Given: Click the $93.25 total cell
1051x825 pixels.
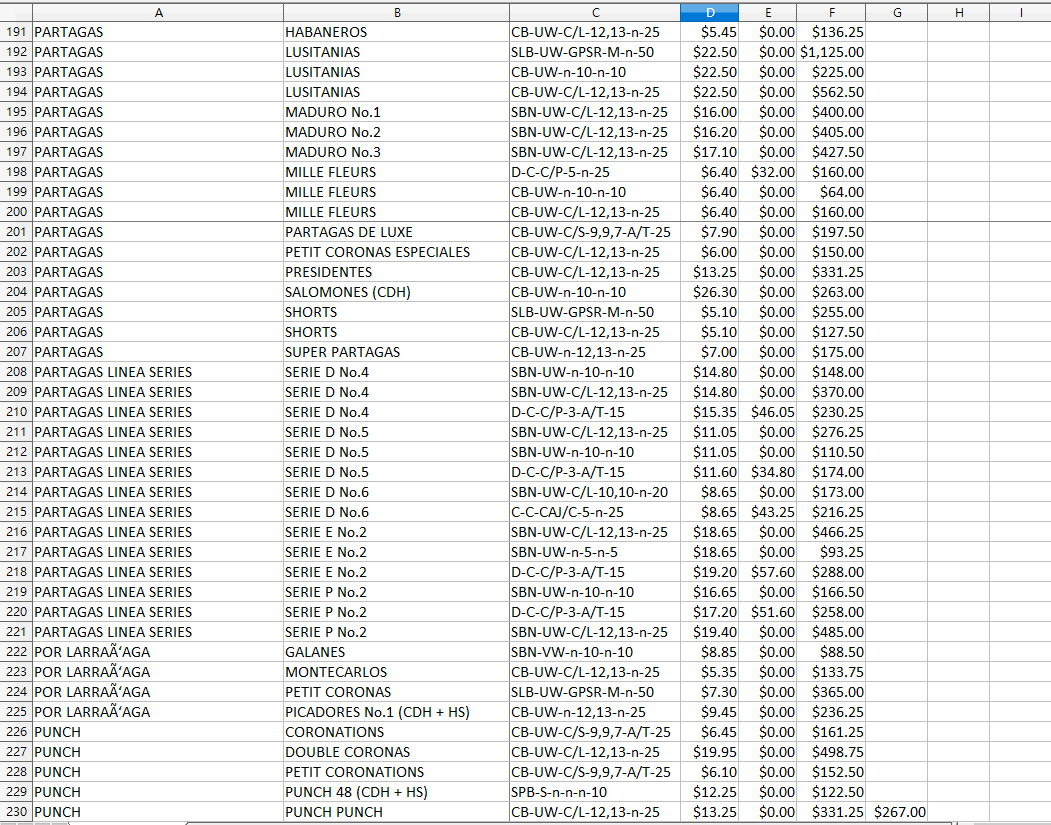Looking at the screenshot, I should [x=831, y=552].
